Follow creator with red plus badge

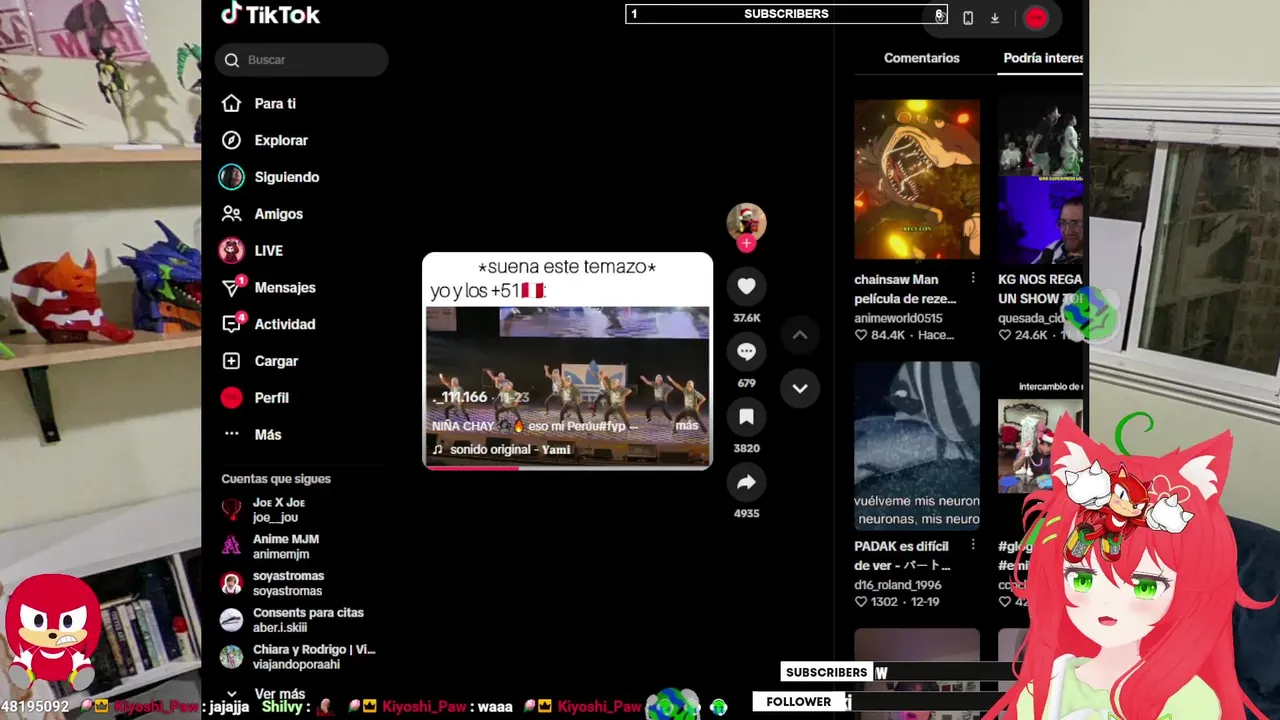coord(746,244)
